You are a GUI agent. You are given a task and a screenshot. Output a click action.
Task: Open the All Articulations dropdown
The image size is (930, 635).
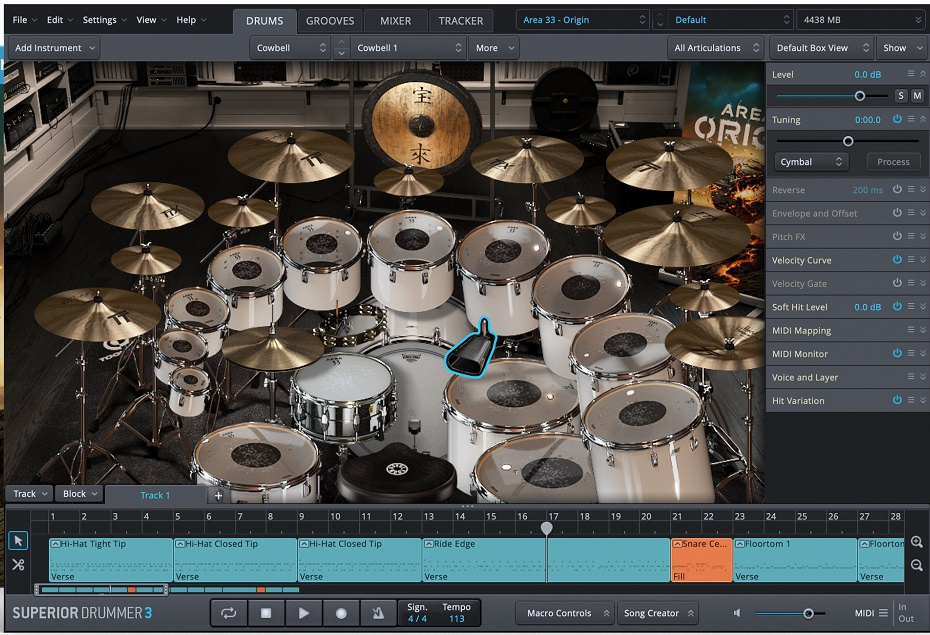coord(713,47)
